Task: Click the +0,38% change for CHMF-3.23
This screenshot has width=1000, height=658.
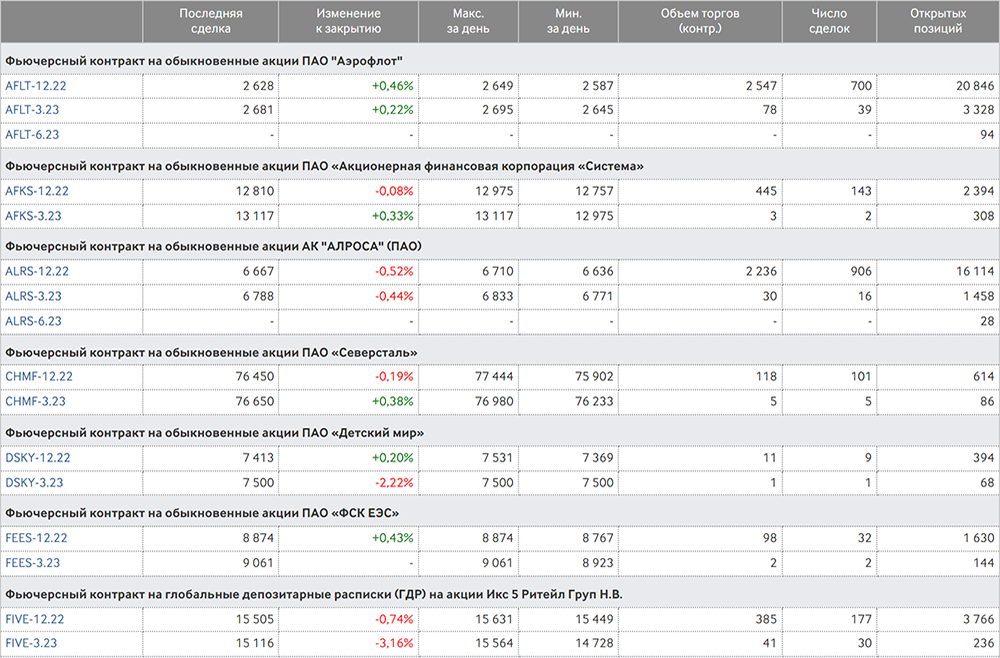Action: 393,402
